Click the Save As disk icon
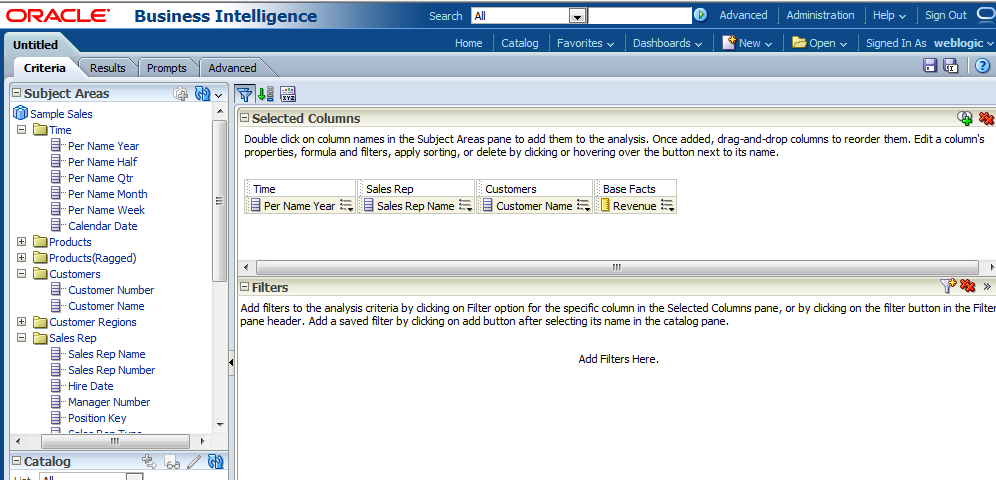Screen dimensions: 996x480 click(x=951, y=65)
